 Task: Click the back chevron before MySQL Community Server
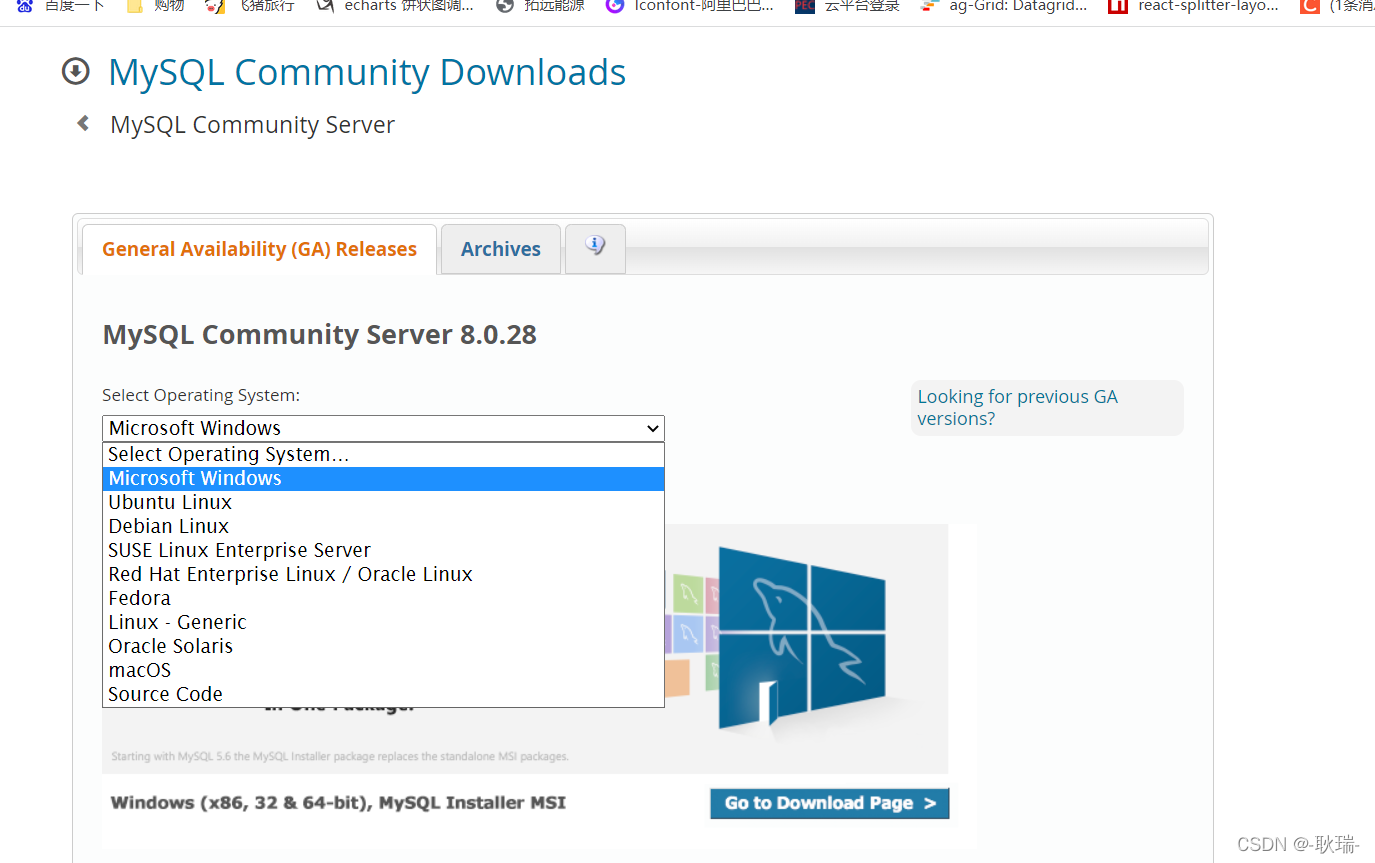pyautogui.click(x=84, y=124)
